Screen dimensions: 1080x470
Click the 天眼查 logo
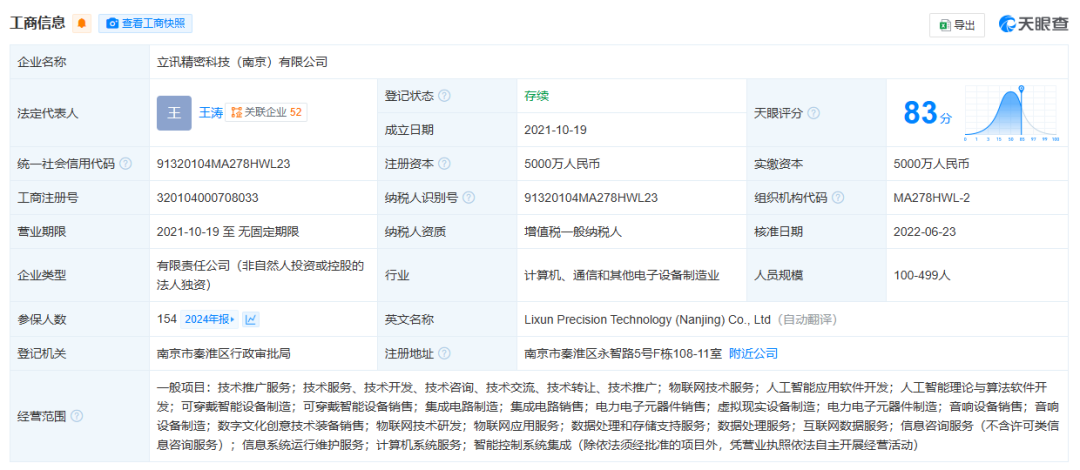pos(1034,24)
